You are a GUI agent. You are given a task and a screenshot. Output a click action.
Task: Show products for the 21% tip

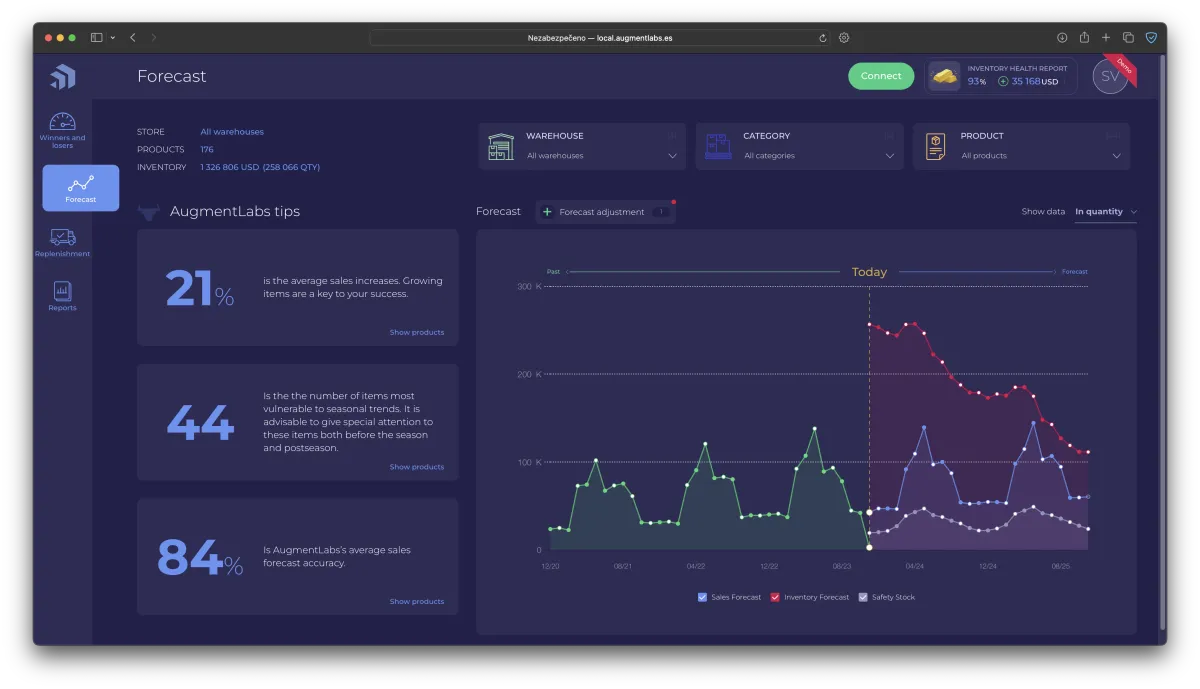tap(417, 332)
